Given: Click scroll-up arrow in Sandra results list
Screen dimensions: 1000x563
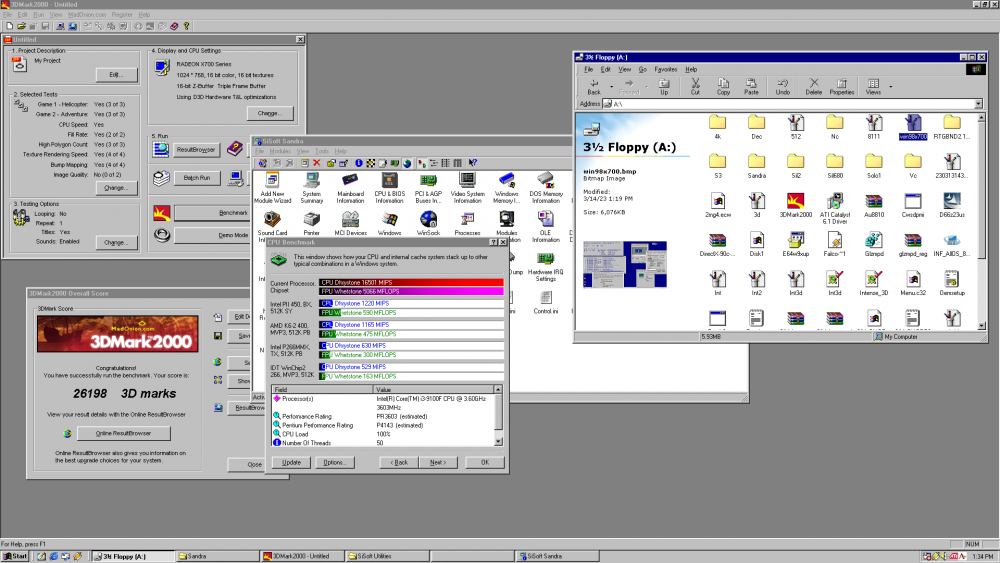Looking at the screenshot, I should pos(498,389).
